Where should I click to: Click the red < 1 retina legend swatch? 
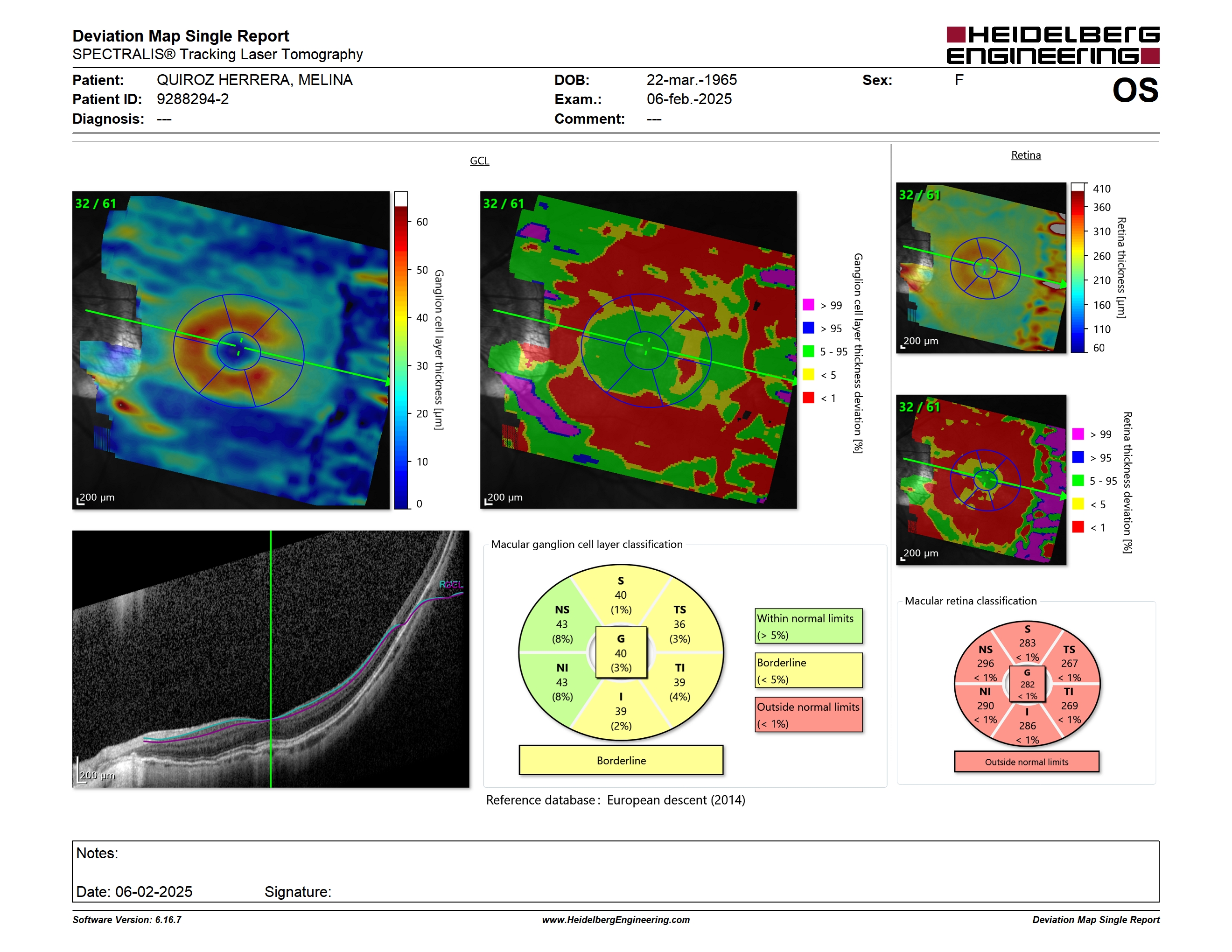pos(1078,527)
